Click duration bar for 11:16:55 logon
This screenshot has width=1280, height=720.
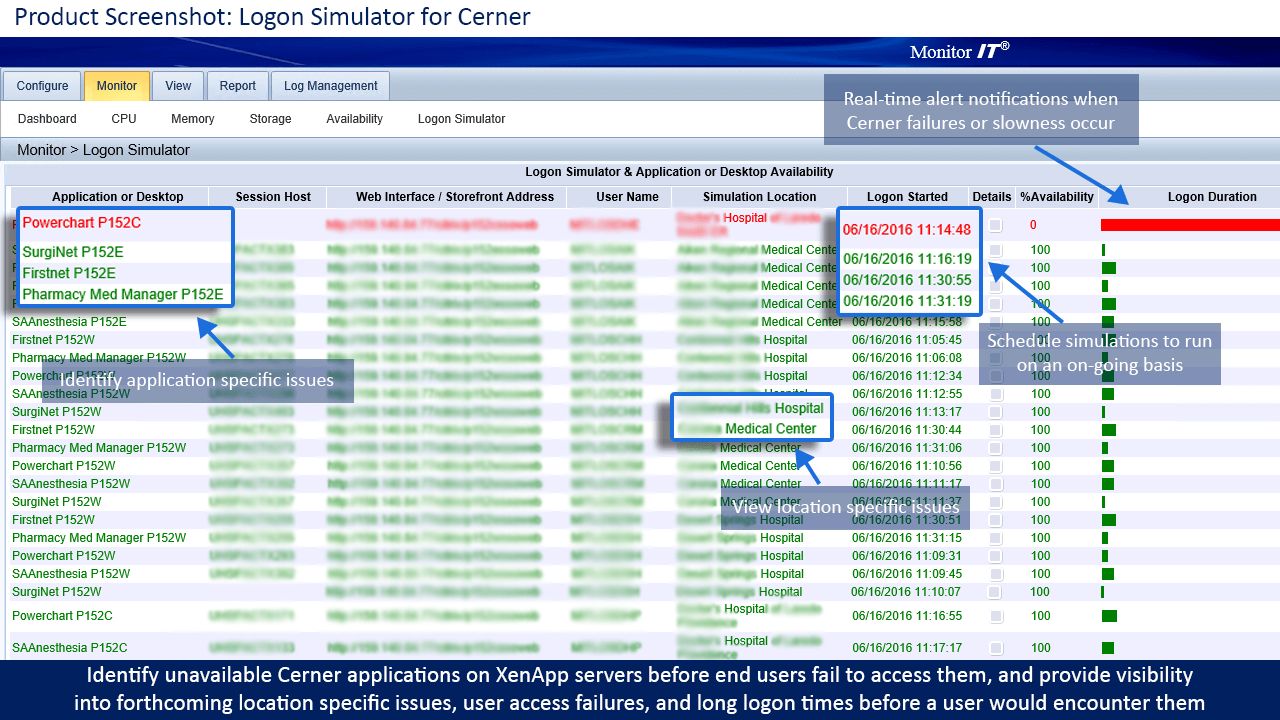(x=1109, y=616)
